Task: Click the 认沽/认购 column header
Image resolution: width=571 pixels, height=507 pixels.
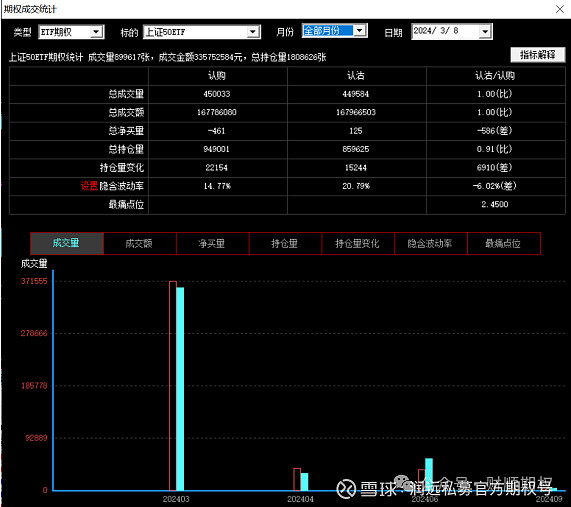Action: tap(495, 76)
